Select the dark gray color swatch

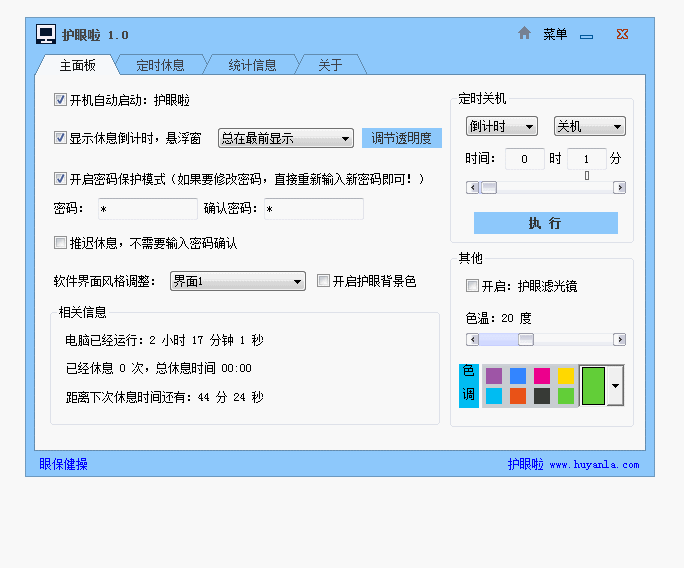pos(542,396)
